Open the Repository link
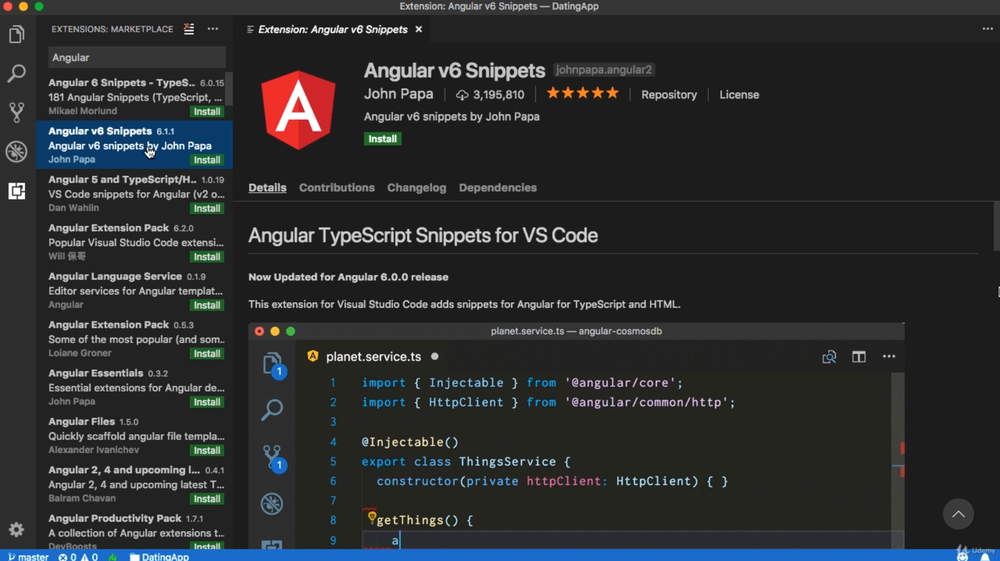The width and height of the screenshot is (1000, 561). coord(669,94)
